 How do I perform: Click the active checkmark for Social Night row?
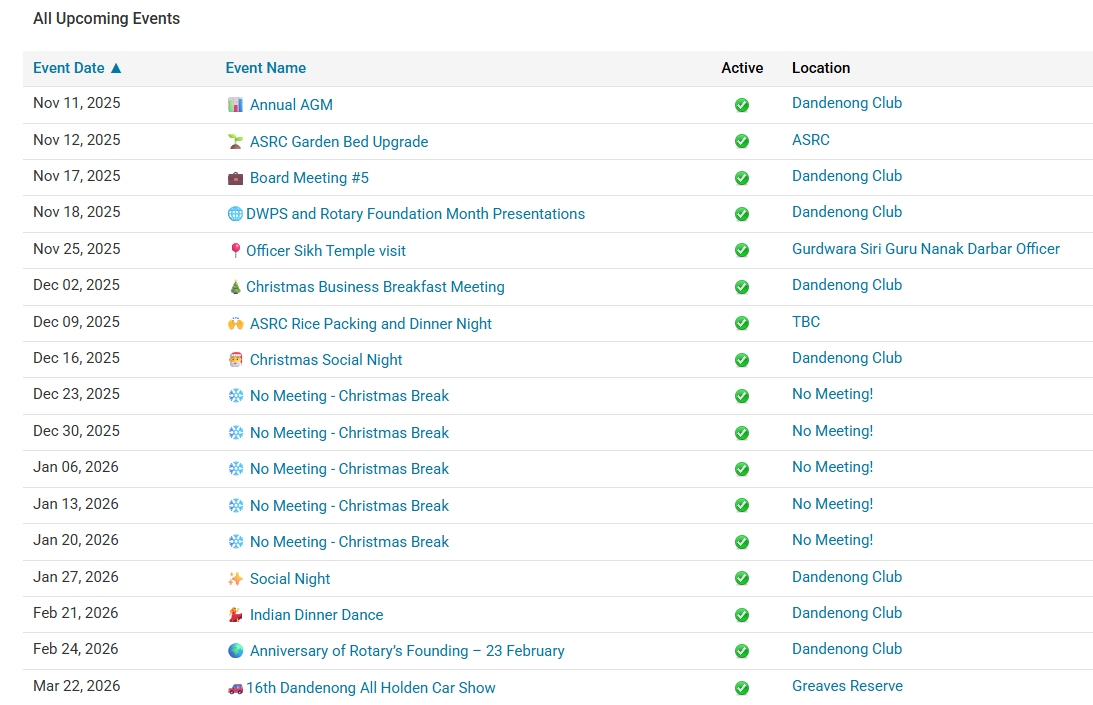tap(742, 578)
